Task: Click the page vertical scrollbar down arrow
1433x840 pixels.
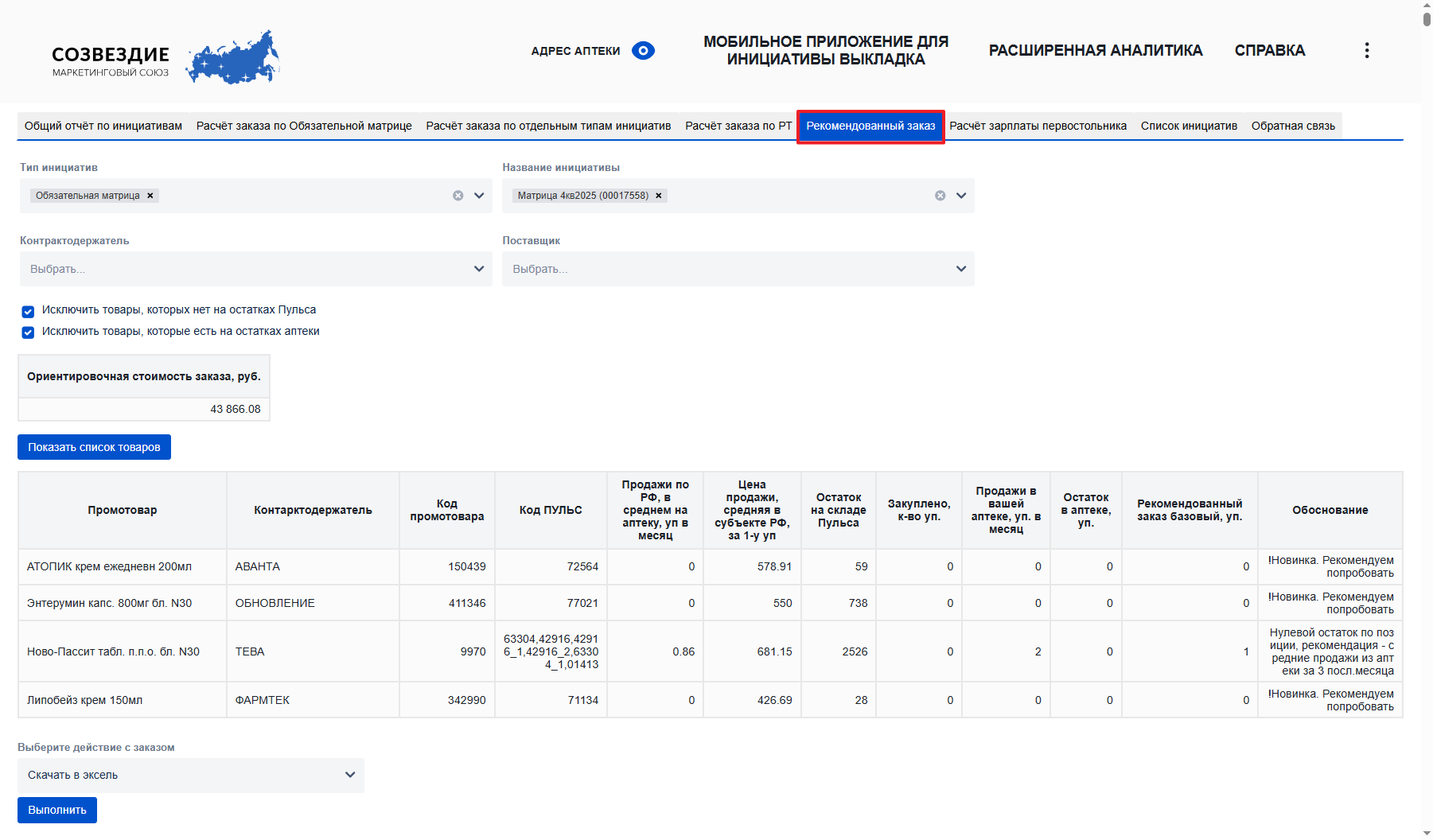Action: point(1427,833)
